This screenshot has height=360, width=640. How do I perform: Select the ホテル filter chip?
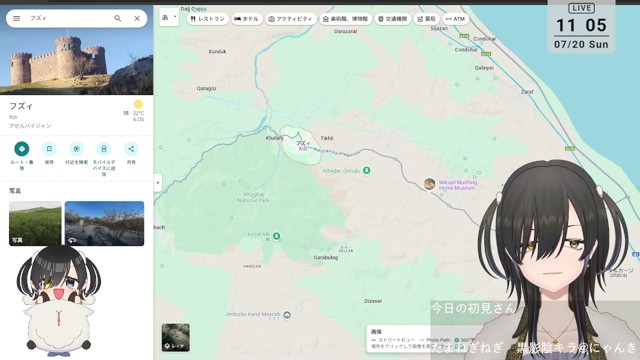point(247,19)
